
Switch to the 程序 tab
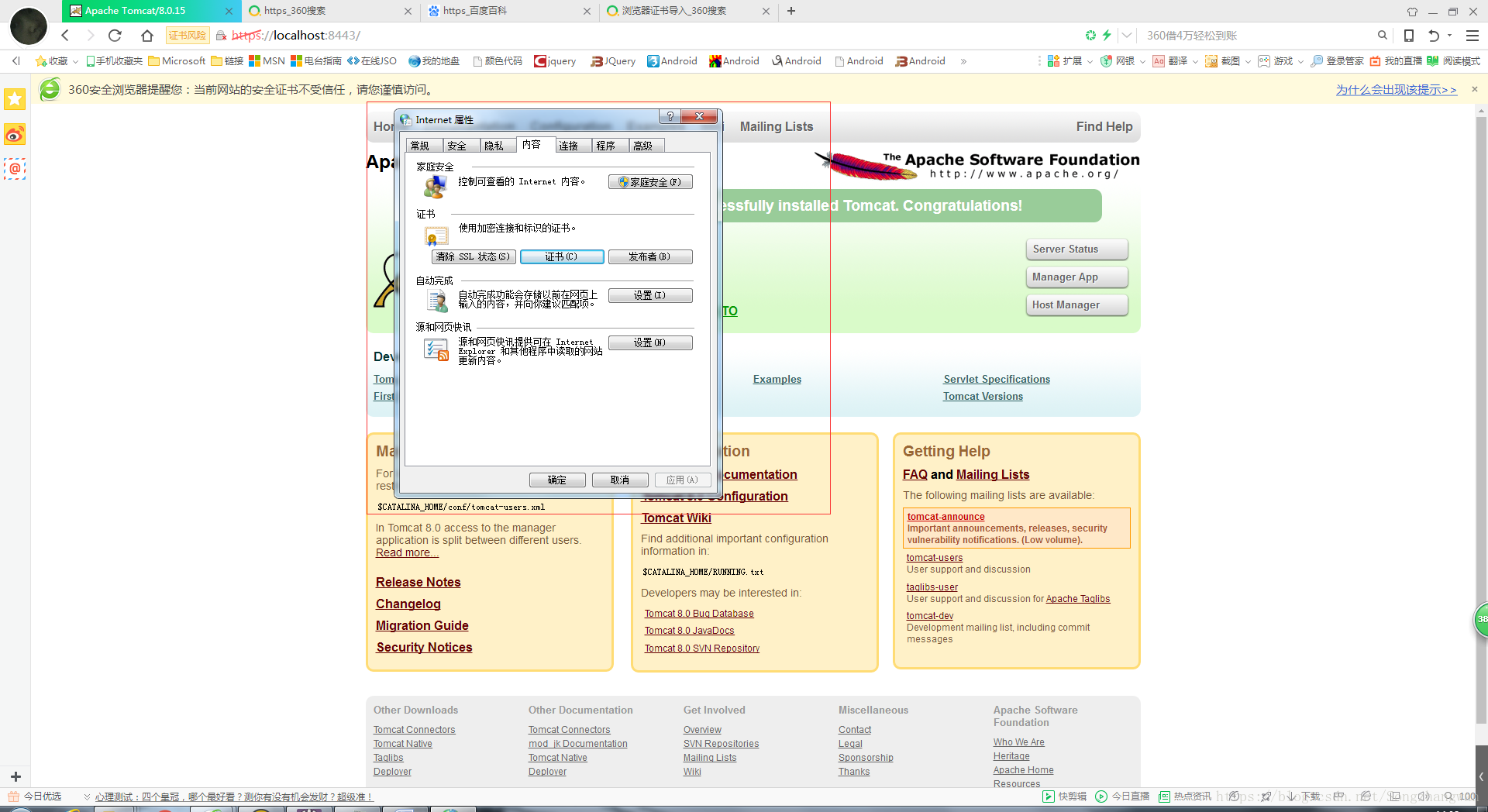click(609, 146)
